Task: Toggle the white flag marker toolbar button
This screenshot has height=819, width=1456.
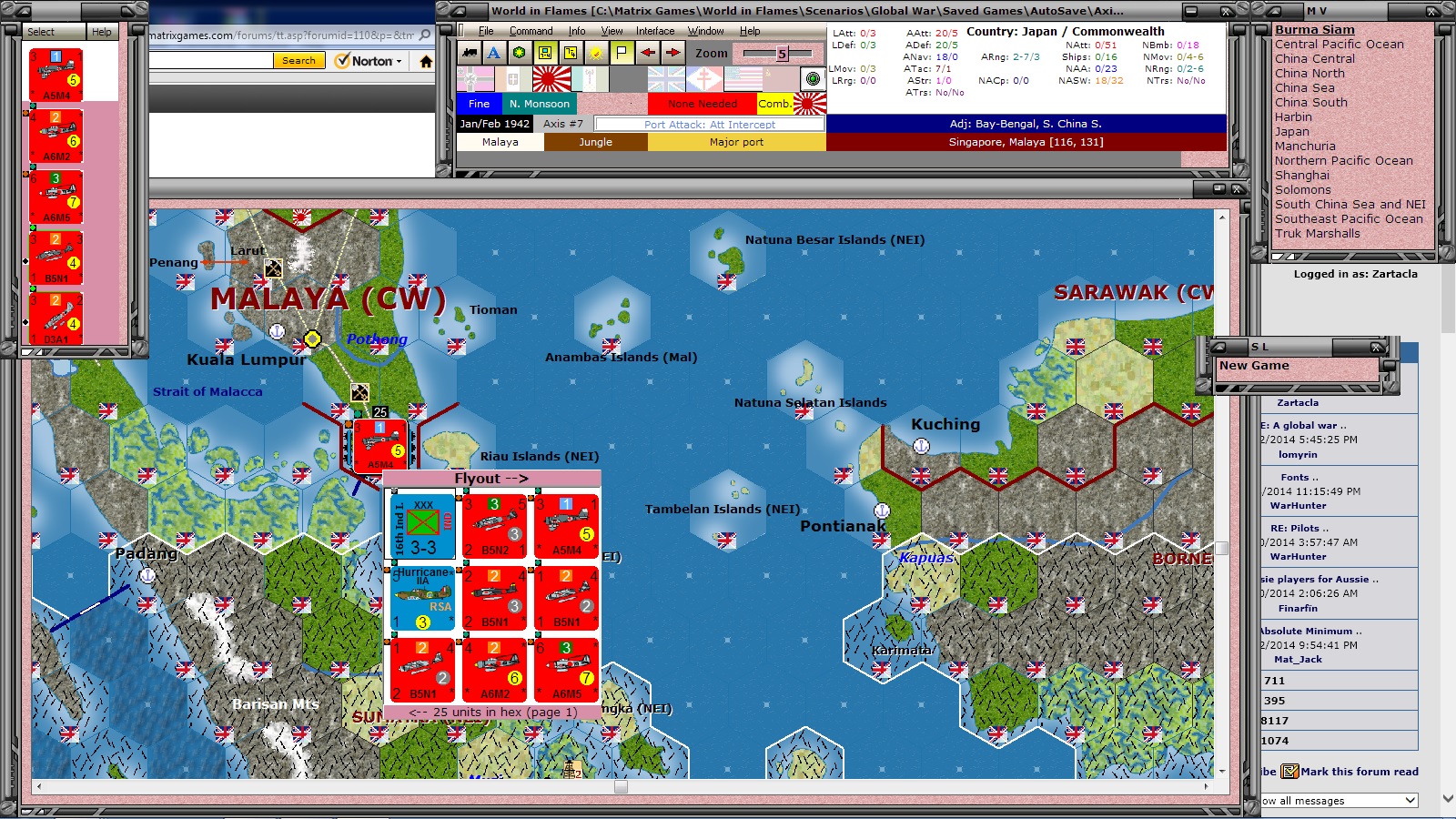Action: click(x=622, y=54)
